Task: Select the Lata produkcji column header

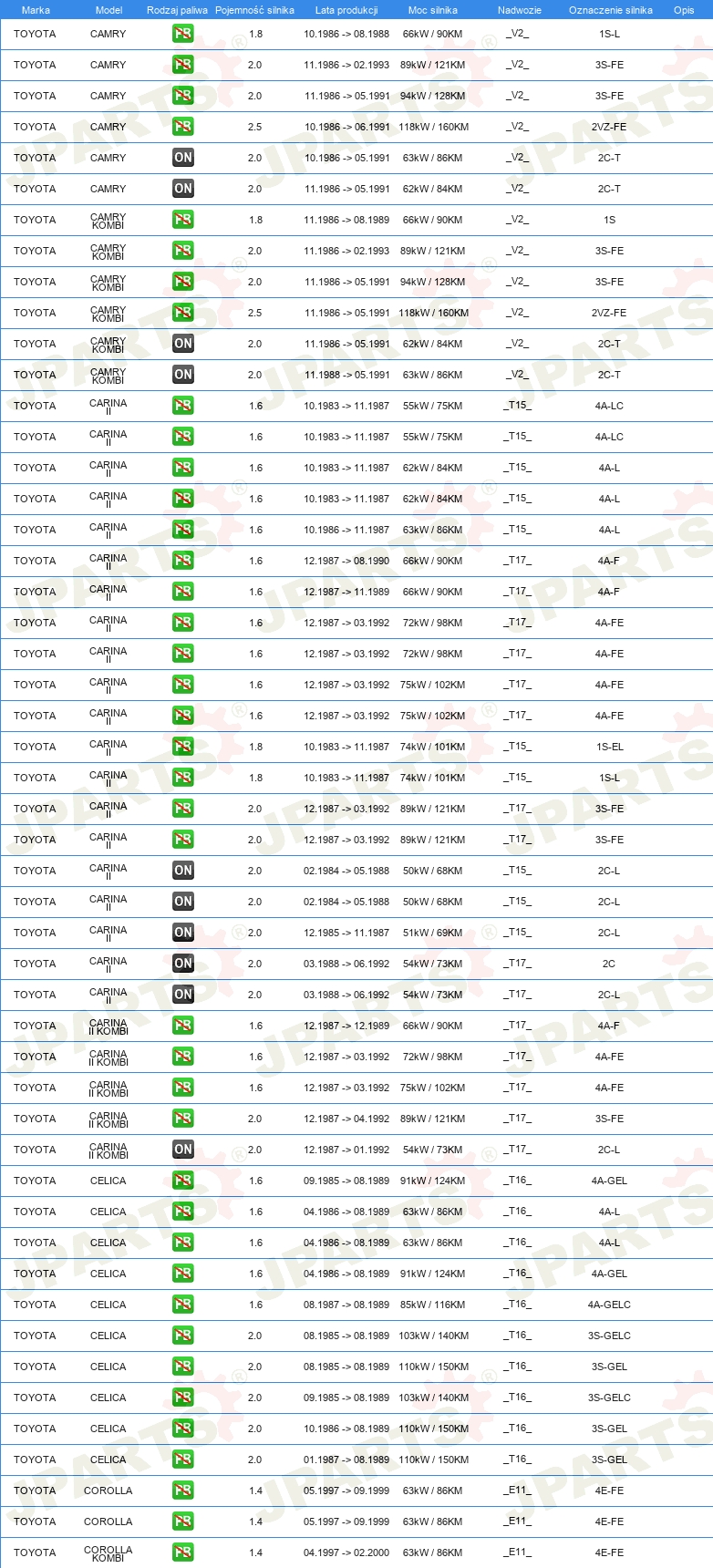Action: pyautogui.click(x=346, y=10)
